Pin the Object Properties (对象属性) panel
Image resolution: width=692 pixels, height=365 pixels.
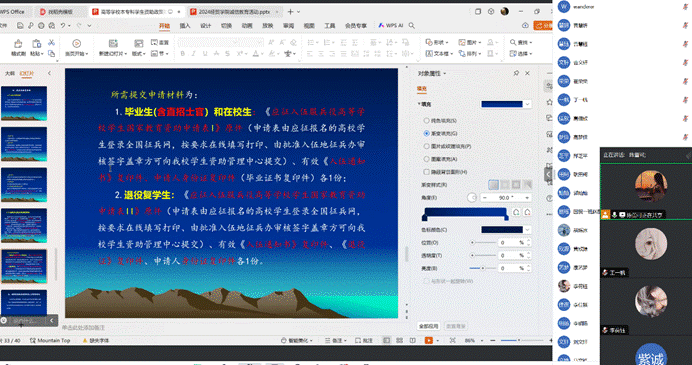coord(516,73)
